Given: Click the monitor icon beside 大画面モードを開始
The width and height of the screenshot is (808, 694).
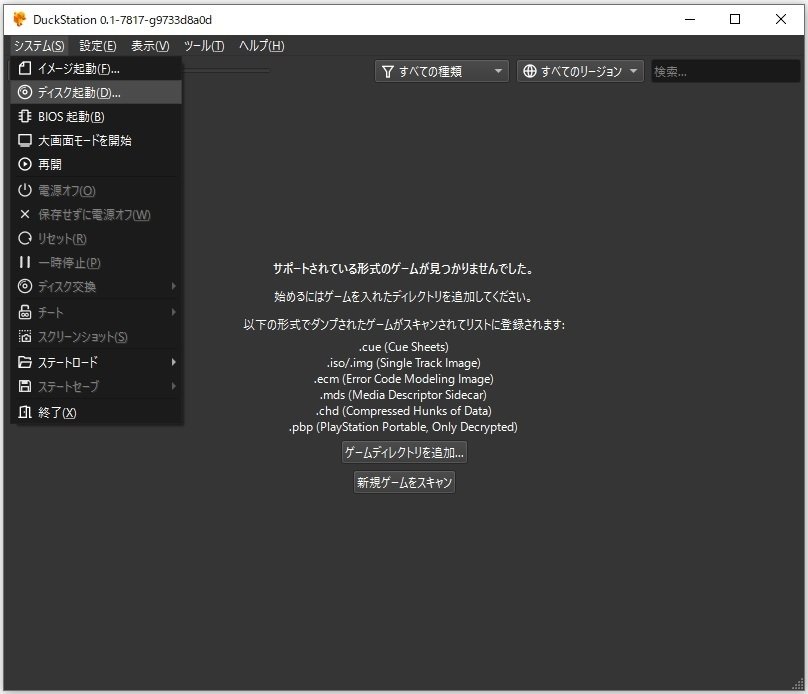Looking at the screenshot, I should tap(25, 140).
